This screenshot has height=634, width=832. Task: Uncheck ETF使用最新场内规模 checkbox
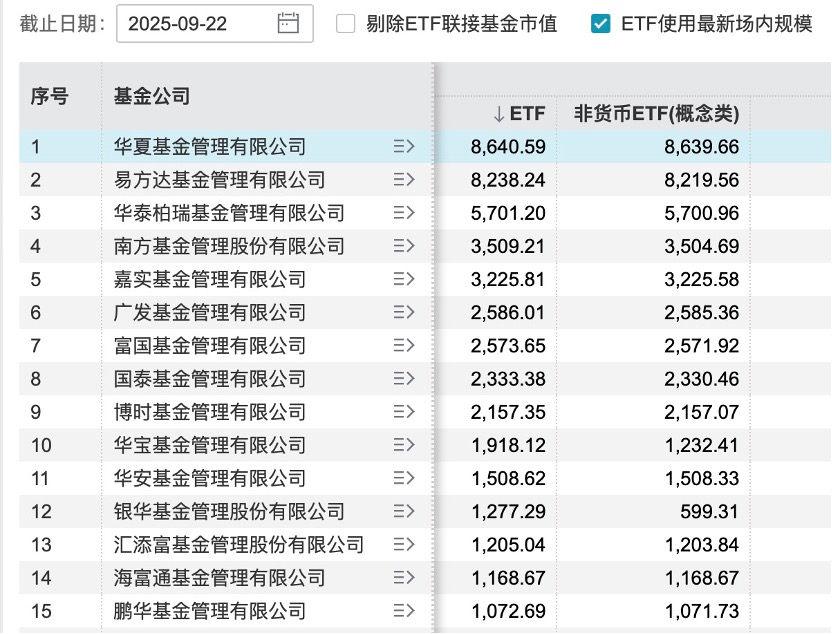coord(600,23)
